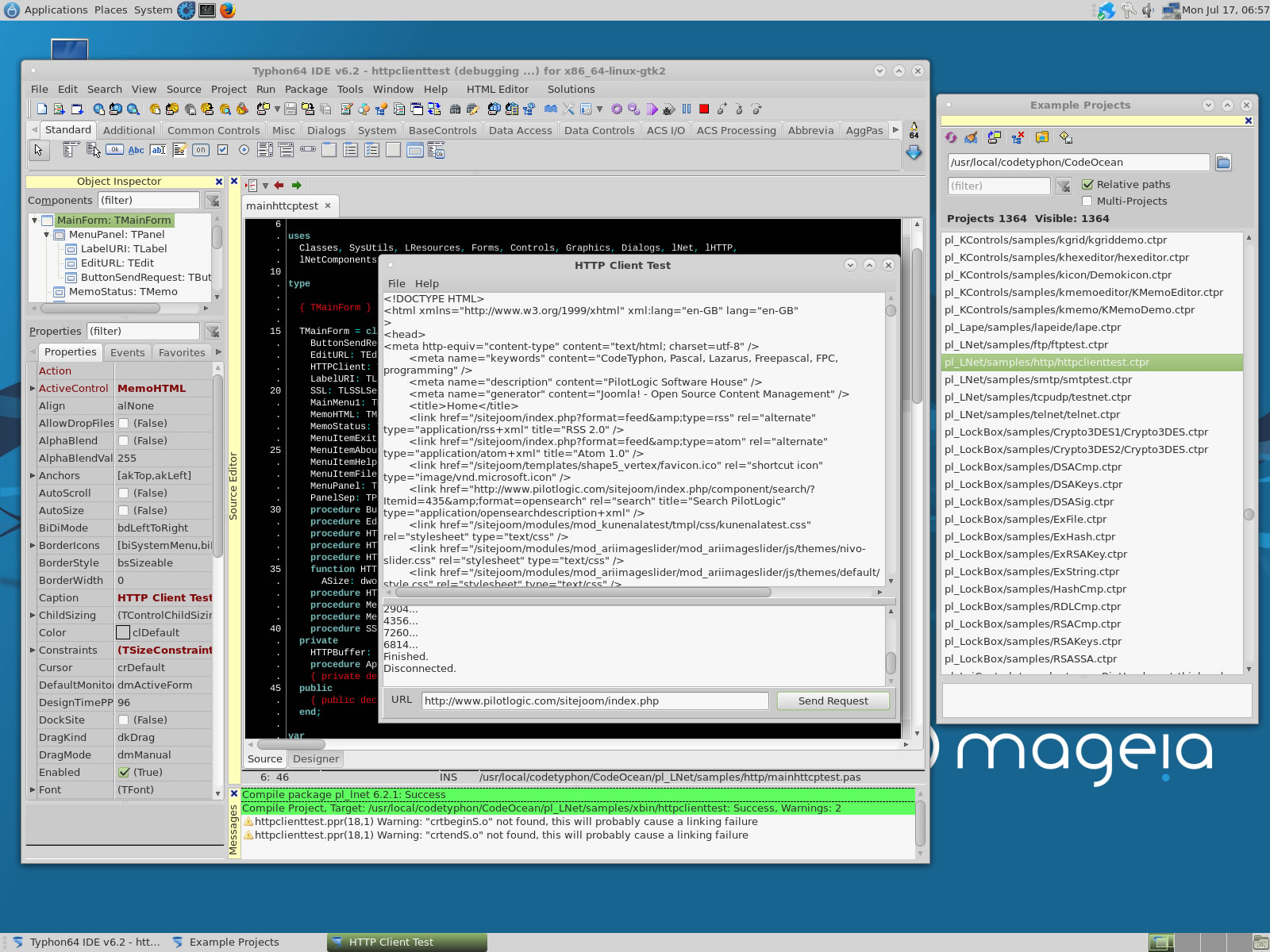The height and width of the screenshot is (952, 1270).
Task: Open dropdown arrow next to build mode icon
Action: click(x=599, y=109)
